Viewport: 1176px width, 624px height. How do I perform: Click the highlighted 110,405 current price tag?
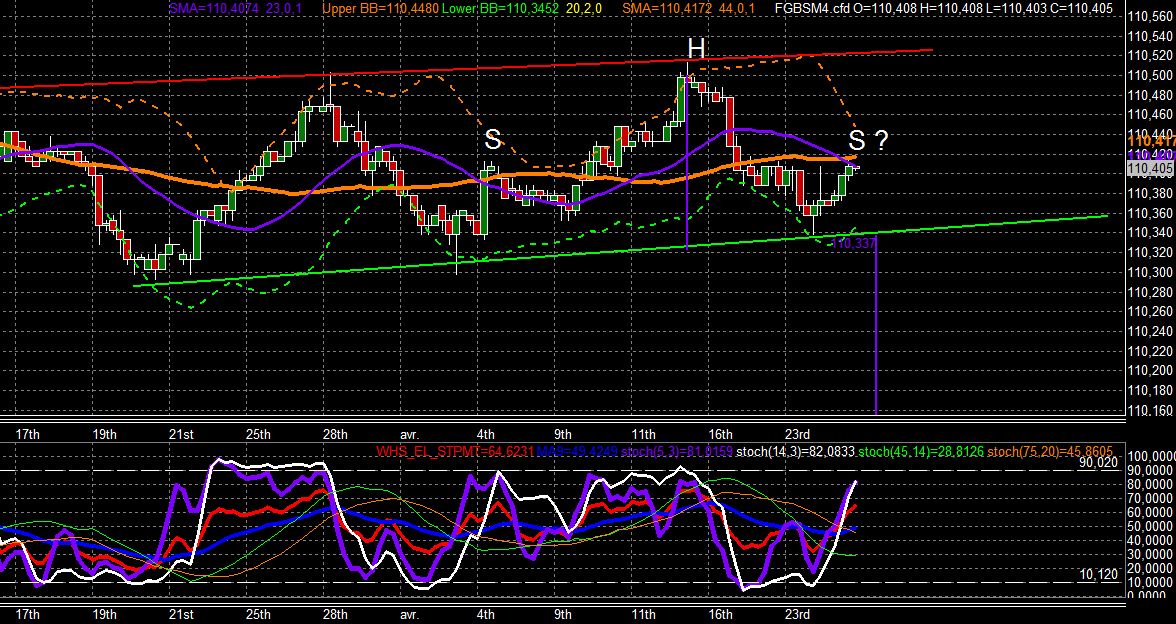[x=1150, y=169]
